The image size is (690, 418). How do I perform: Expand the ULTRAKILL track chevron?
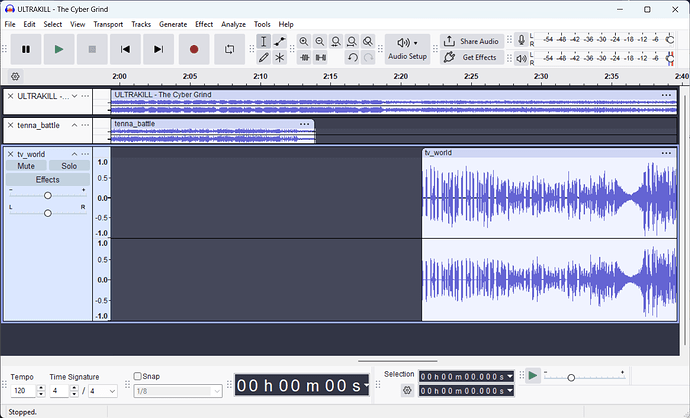(74, 96)
